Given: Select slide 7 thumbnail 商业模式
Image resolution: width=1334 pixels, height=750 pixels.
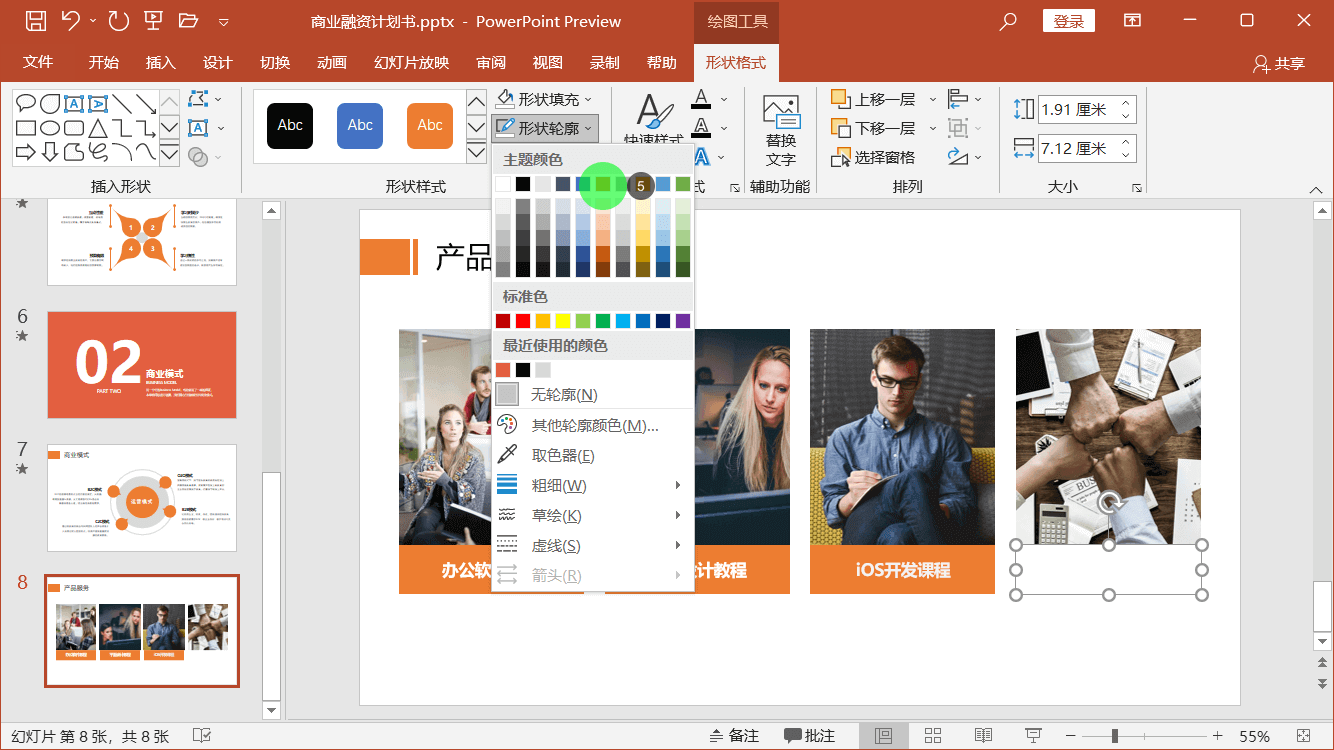Looking at the screenshot, I should 142,498.
